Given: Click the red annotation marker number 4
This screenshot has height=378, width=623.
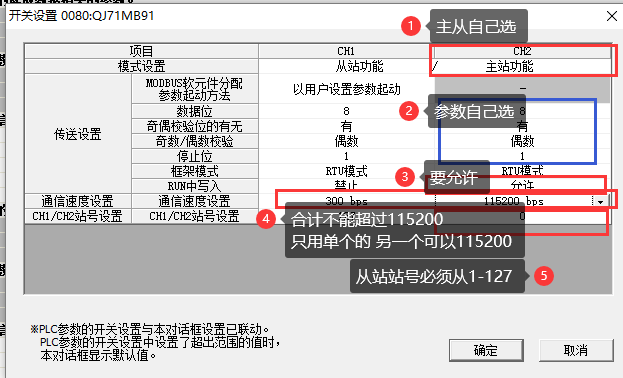Looking at the screenshot, I should click(x=266, y=219).
